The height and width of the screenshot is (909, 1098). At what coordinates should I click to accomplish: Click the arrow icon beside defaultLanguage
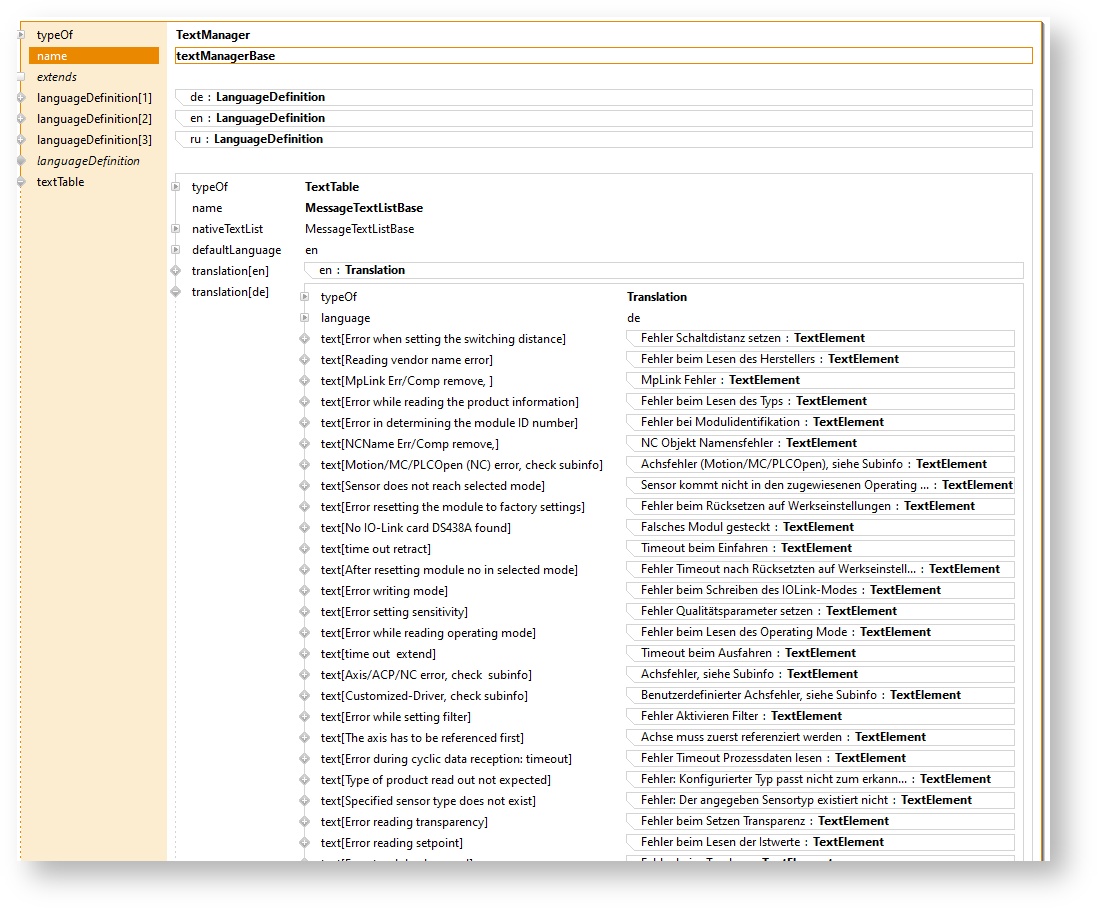click(176, 250)
